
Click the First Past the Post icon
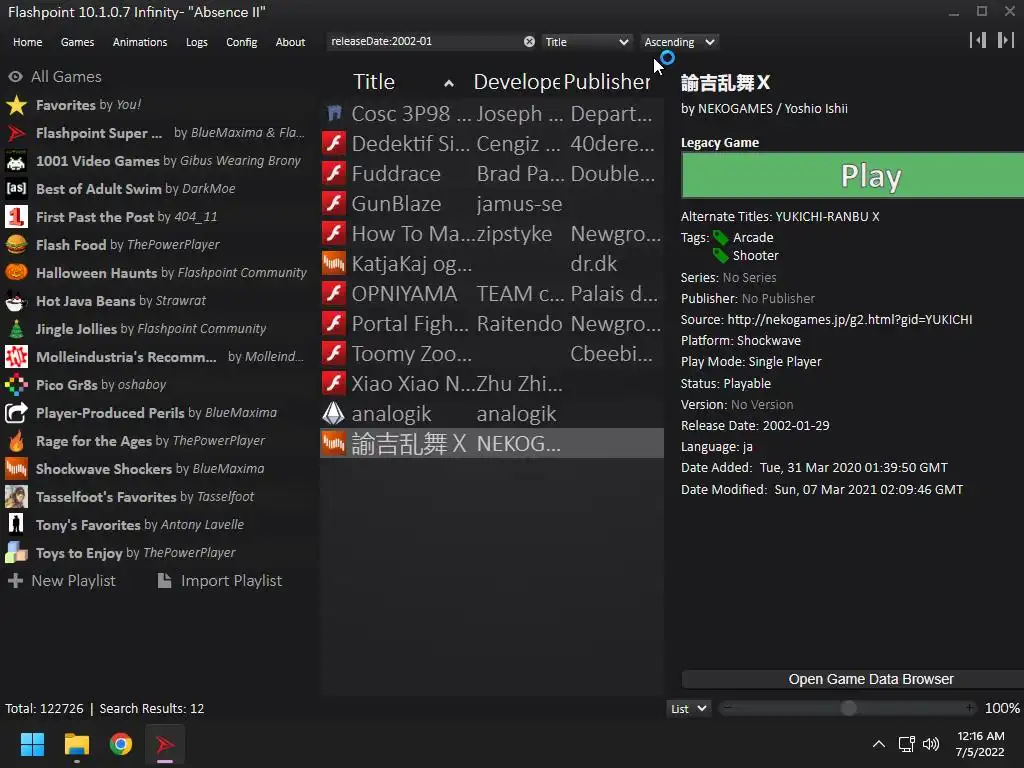[x=16, y=217]
